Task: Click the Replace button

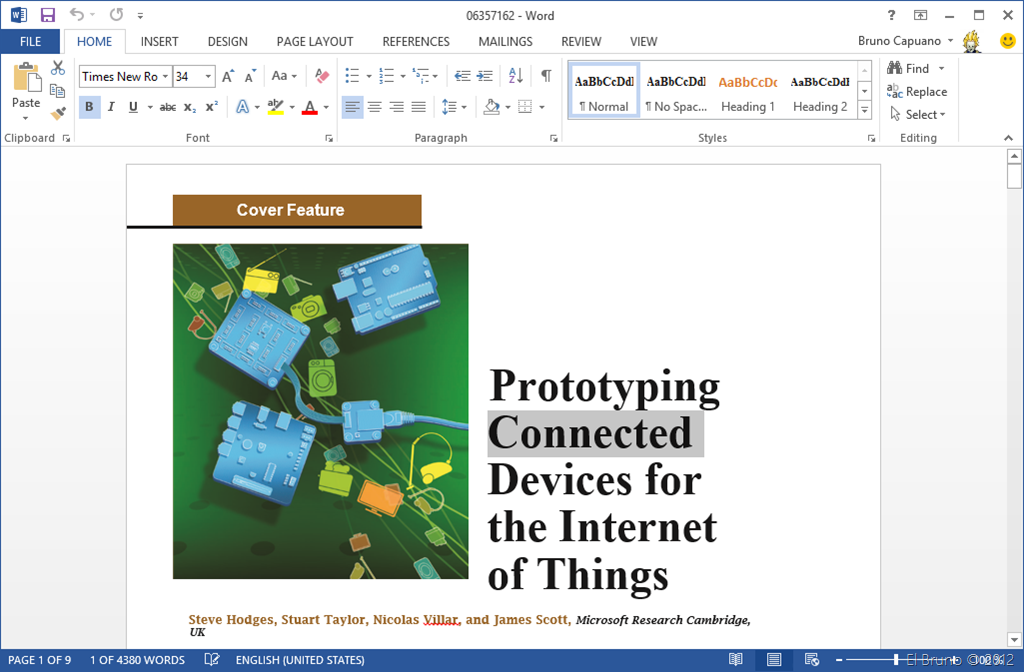Action: click(917, 92)
